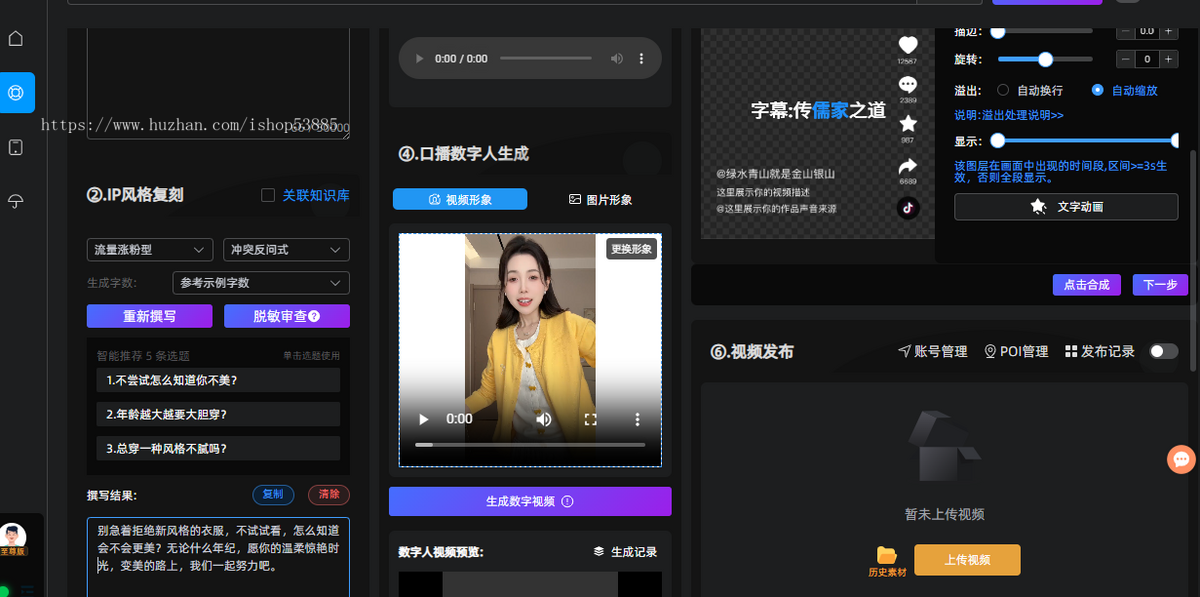Click 生成数字视频 generate button
The height and width of the screenshot is (597, 1200).
point(530,501)
